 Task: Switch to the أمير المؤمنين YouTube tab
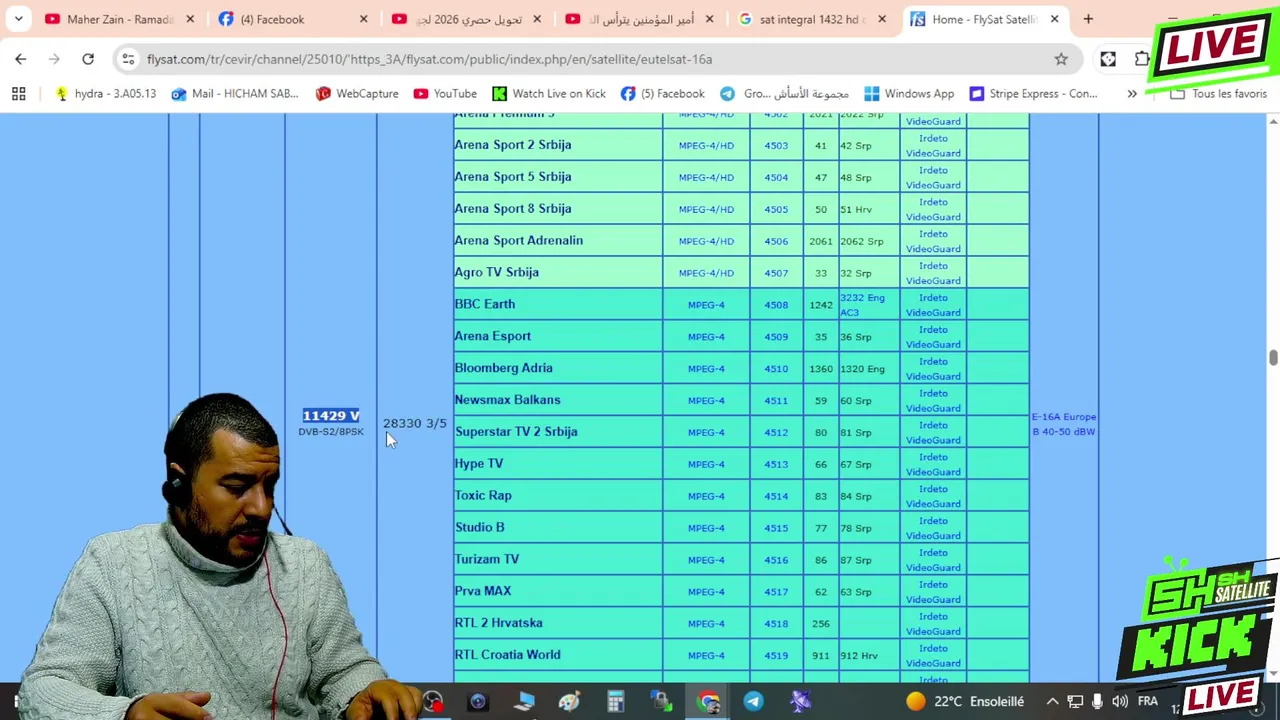point(640,19)
